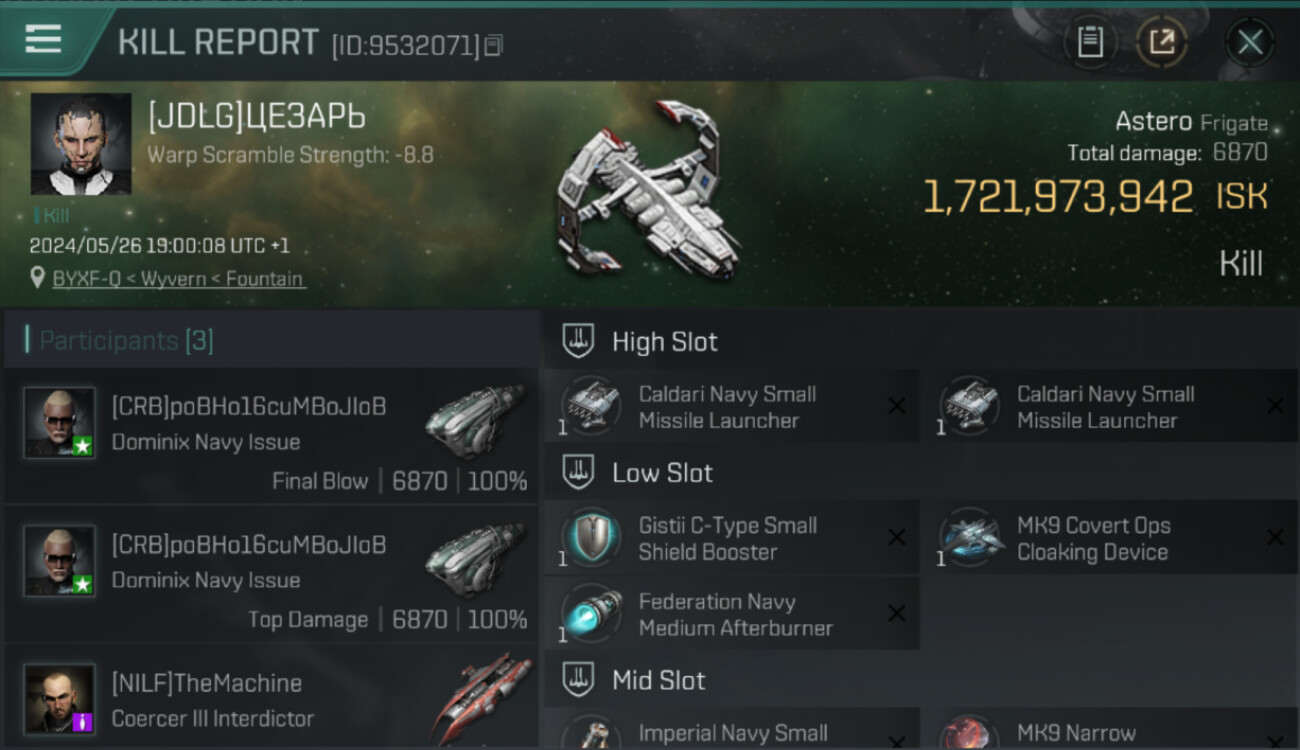Open the BYXF-Q < Wyvern < Fountain location link
This screenshot has width=1300, height=750.
tap(179, 279)
